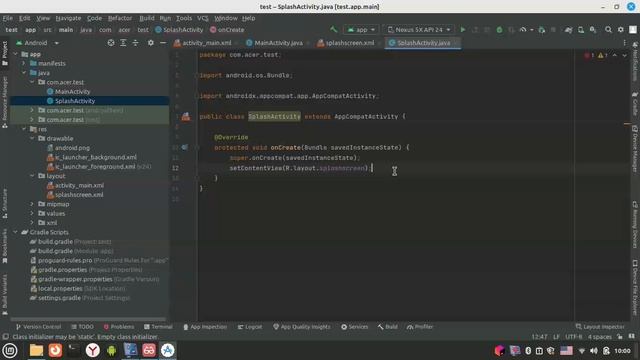Open the app run configuration dropdown
The width and height of the screenshot is (640, 360).
361,29
